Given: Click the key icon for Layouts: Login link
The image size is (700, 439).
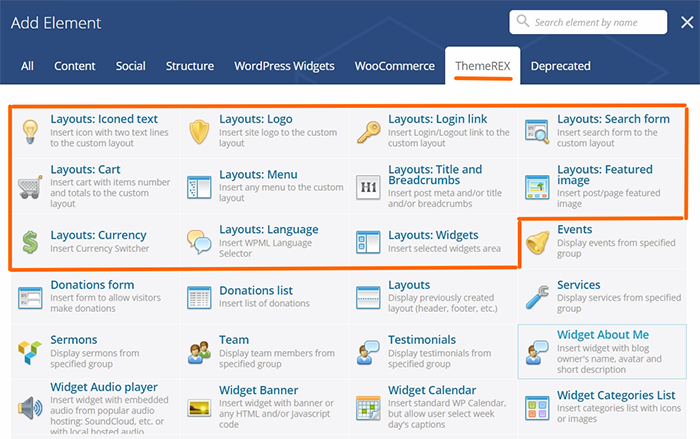Looking at the screenshot, I should 369,131.
